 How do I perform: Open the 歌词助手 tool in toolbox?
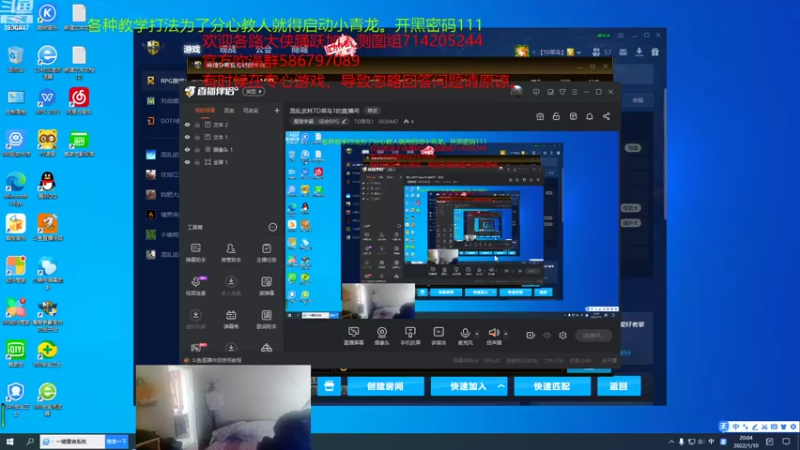pyautogui.click(x=266, y=319)
